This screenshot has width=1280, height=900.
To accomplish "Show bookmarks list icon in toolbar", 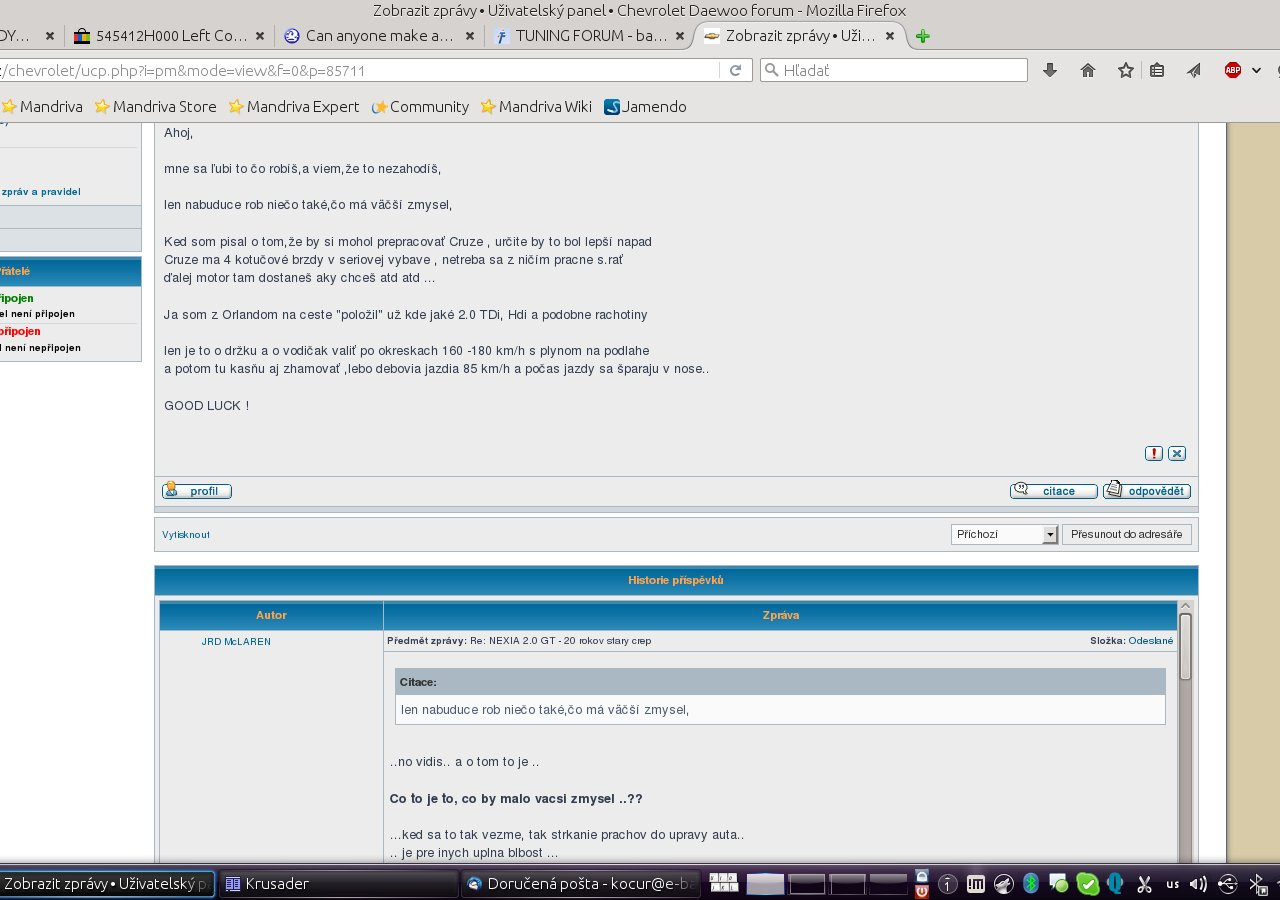I will [x=1157, y=70].
